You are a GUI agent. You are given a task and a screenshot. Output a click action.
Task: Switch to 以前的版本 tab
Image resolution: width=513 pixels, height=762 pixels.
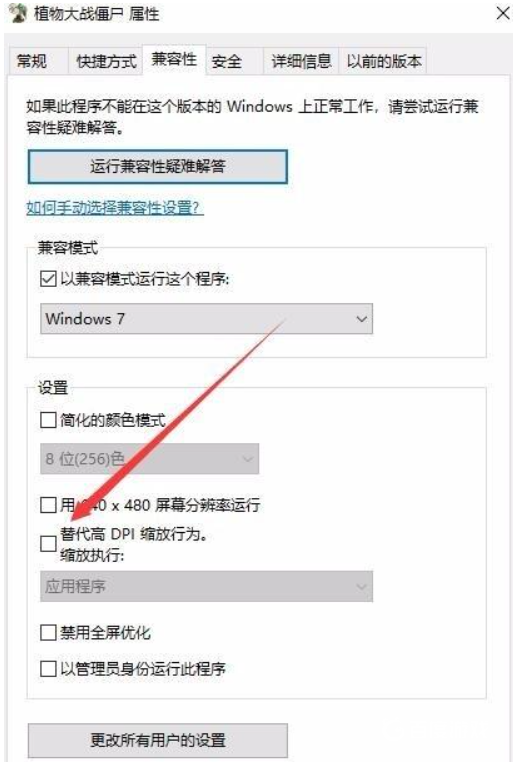(x=383, y=61)
